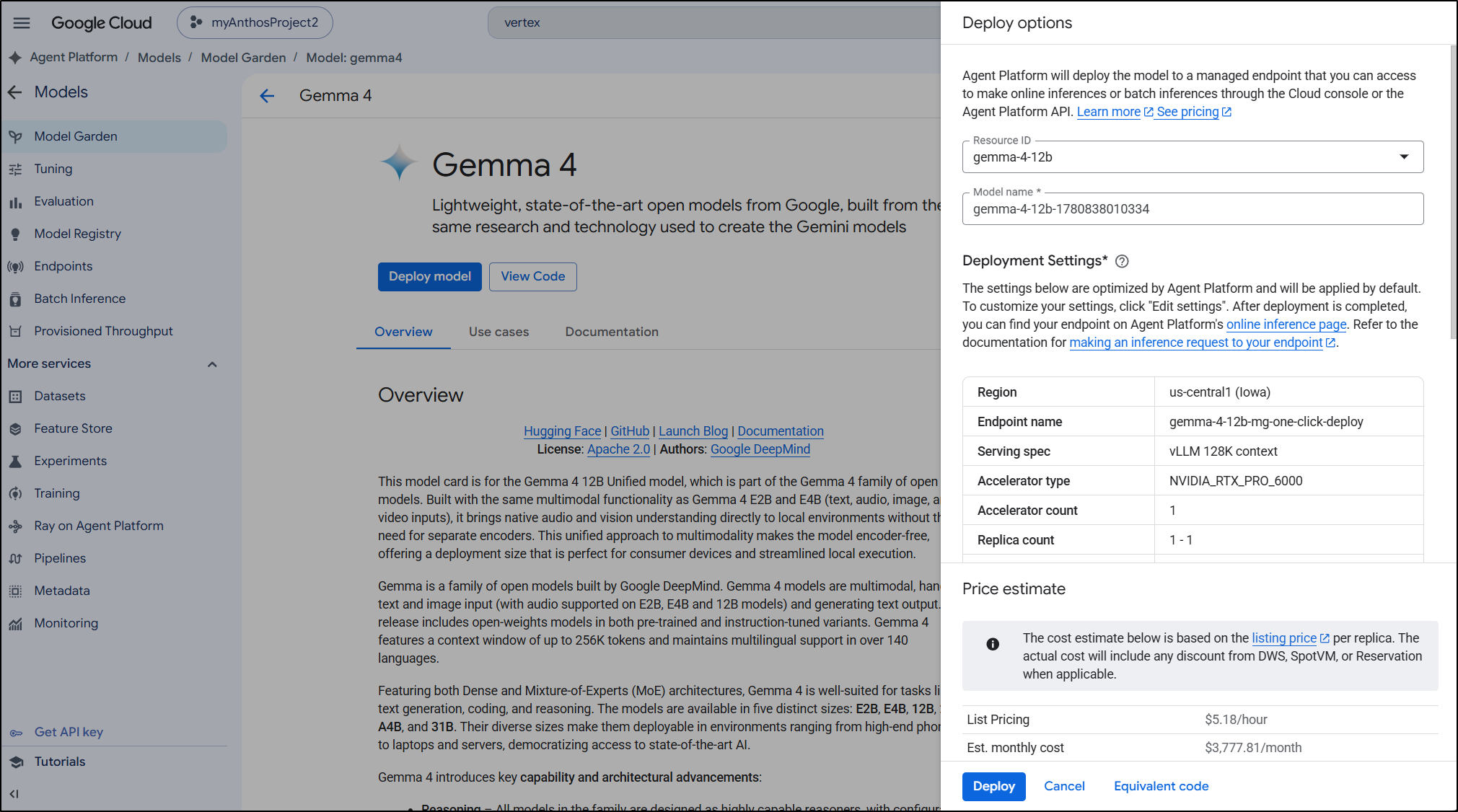Click the Model Garden sidebar icon
The width and height of the screenshot is (1458, 812).
[15, 137]
